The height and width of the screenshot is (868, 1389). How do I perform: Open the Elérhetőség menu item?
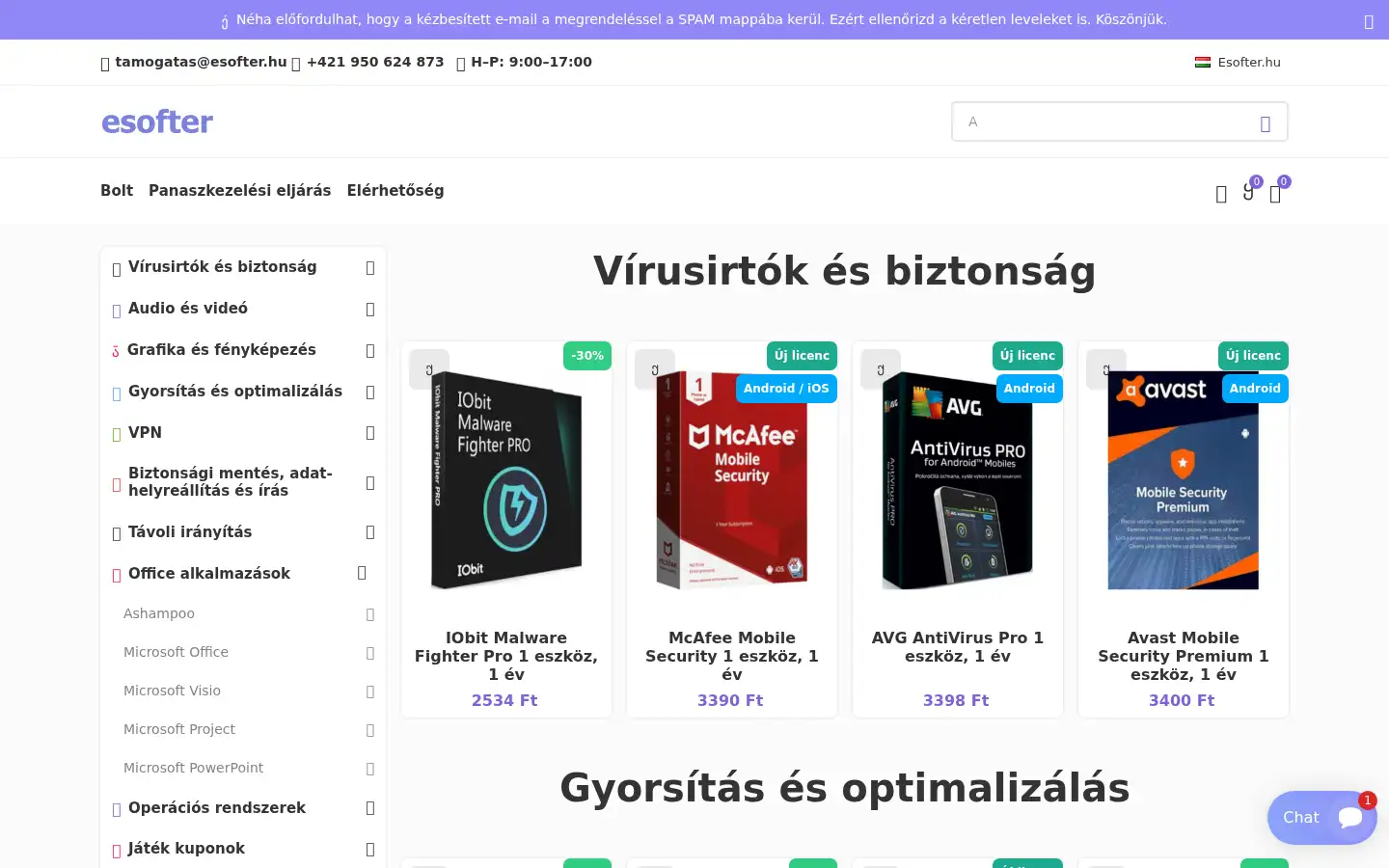(x=395, y=190)
